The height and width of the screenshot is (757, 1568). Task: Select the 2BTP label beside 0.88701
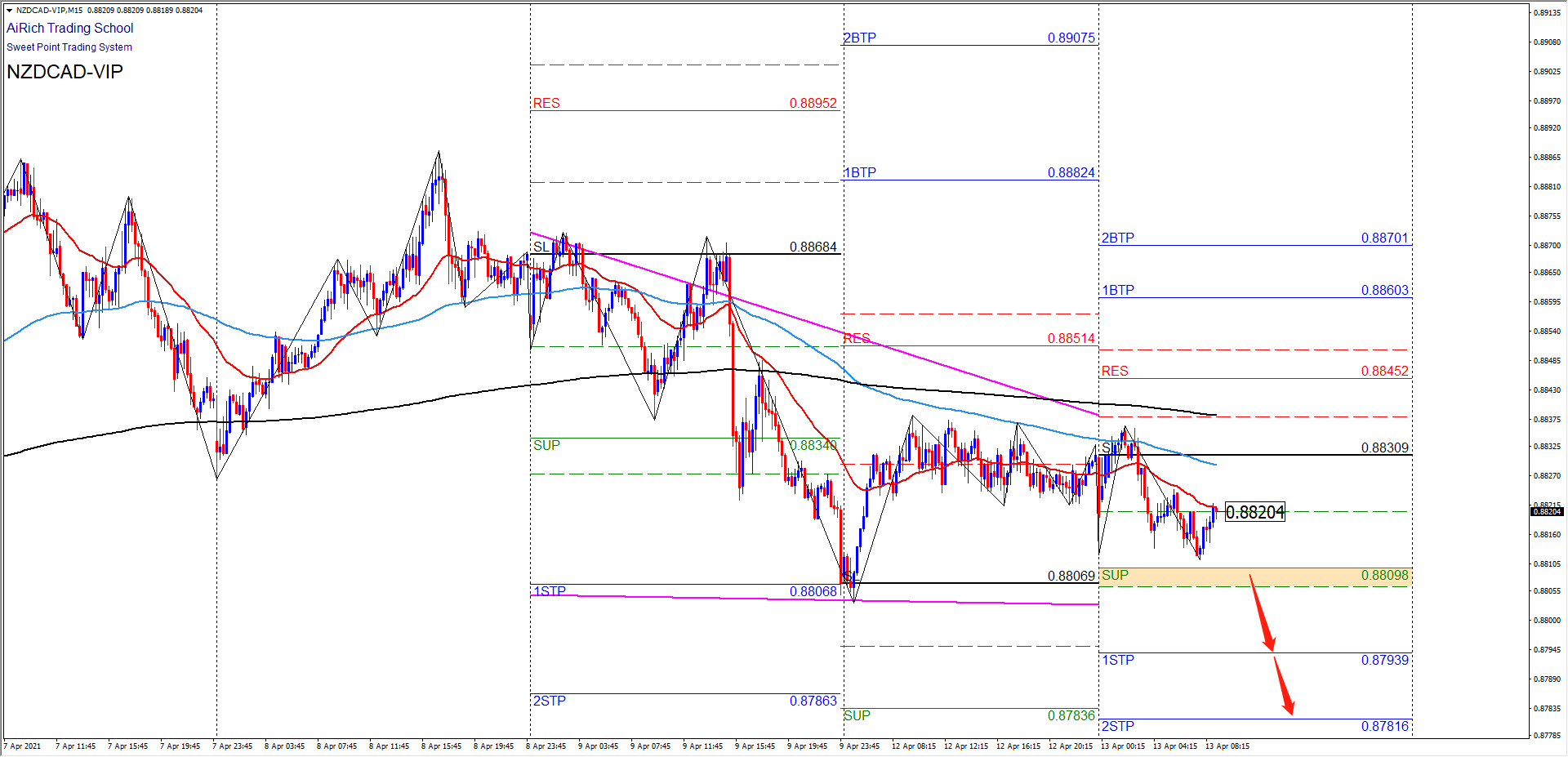coord(1118,238)
